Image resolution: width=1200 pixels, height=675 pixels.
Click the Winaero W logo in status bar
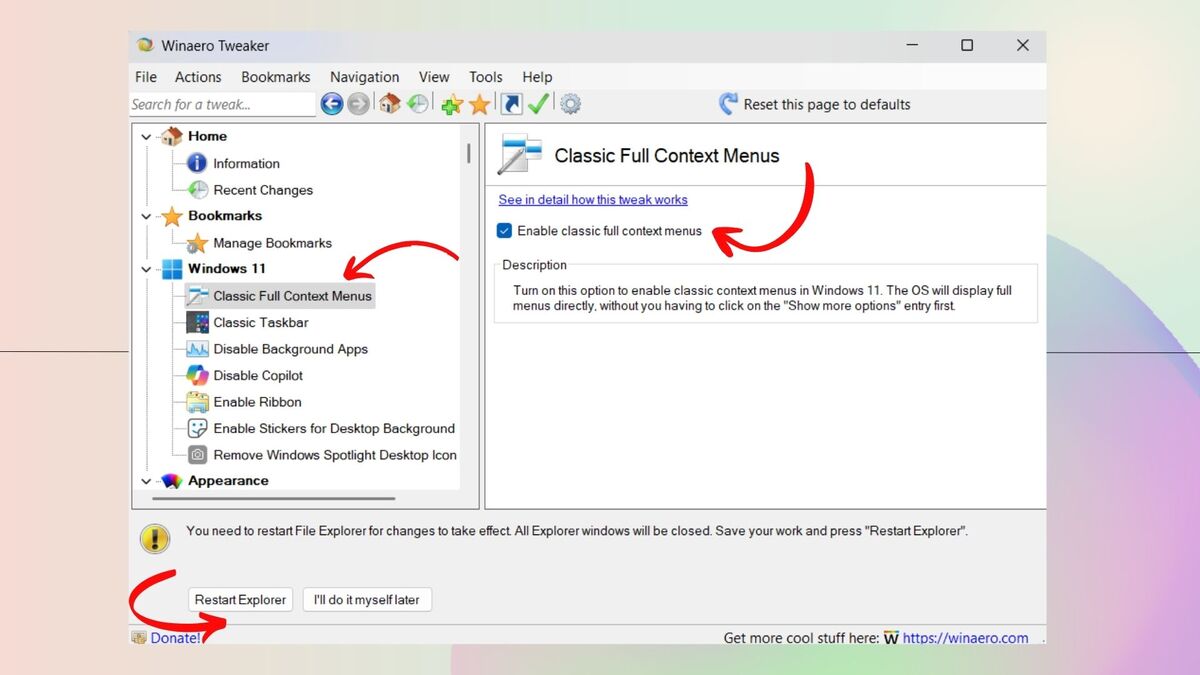[891, 638]
